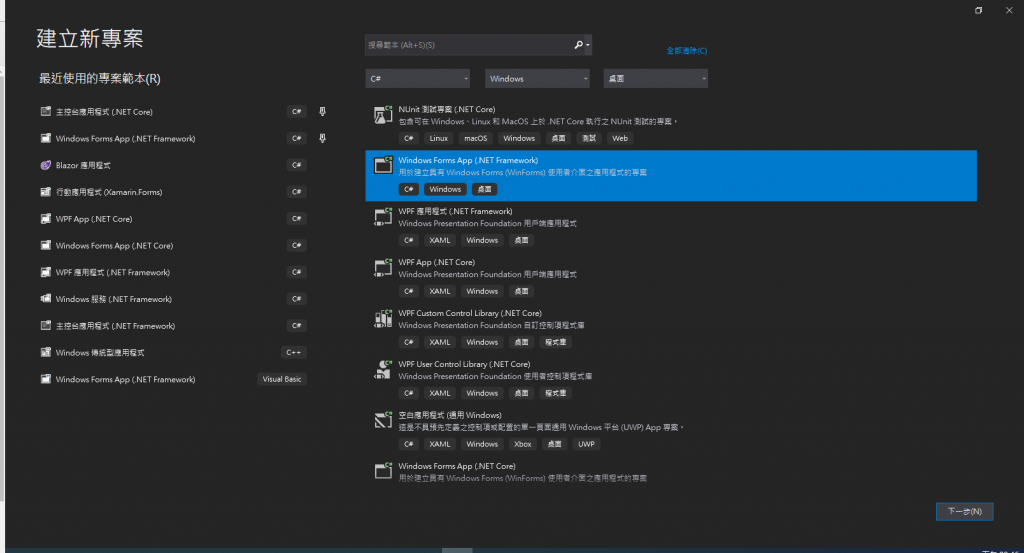Click the WPF User Control Library icon
Viewport: 1024px width, 553px height.
(383, 369)
